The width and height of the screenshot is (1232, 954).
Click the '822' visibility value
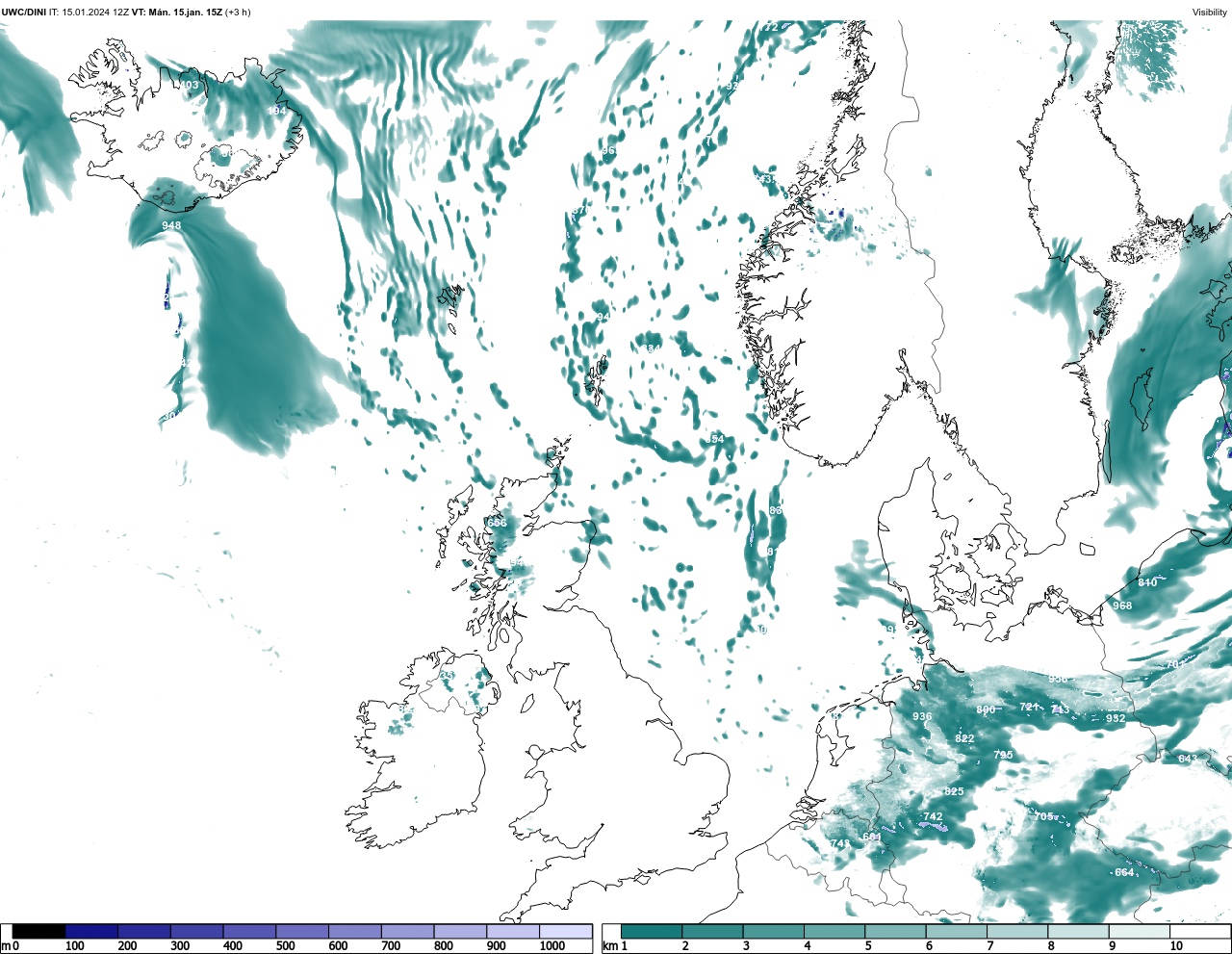point(964,738)
